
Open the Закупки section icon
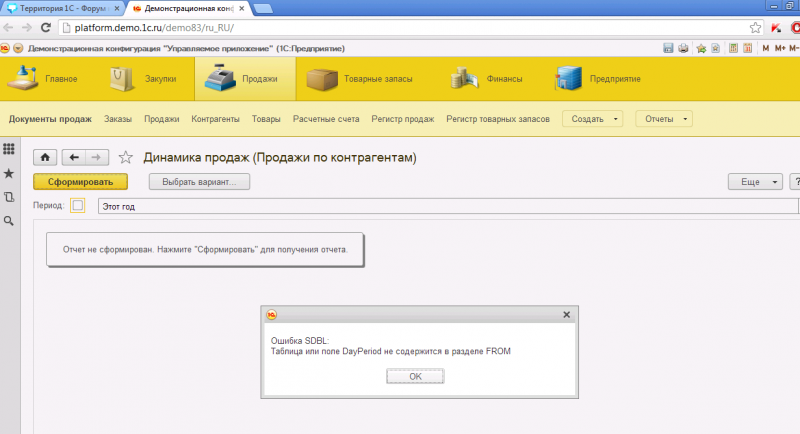click(x=121, y=79)
